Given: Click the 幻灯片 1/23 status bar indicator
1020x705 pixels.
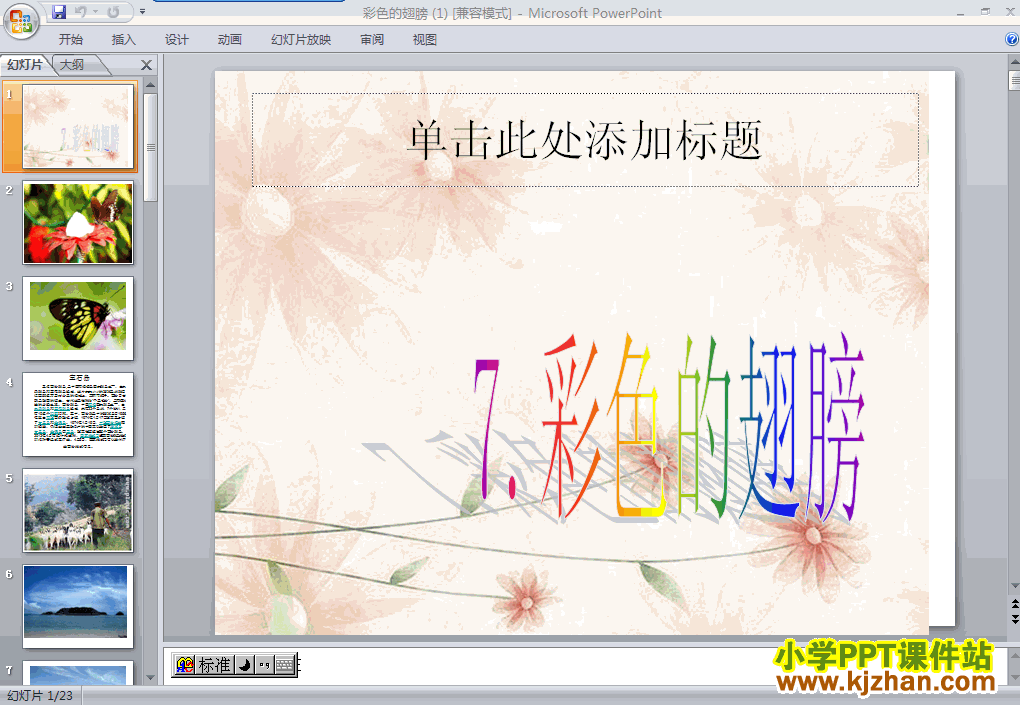Looking at the screenshot, I should (40, 696).
